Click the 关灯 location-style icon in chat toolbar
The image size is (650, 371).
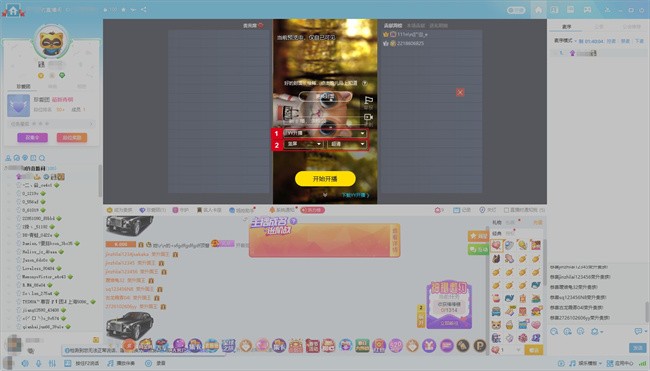pos(488,210)
